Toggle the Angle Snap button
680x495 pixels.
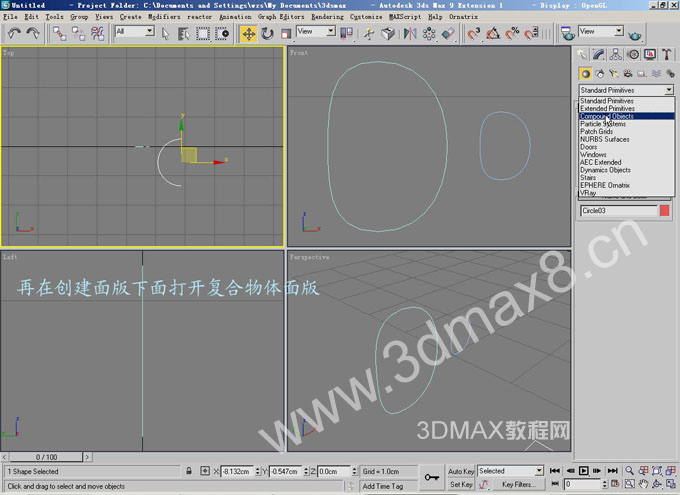click(x=493, y=33)
